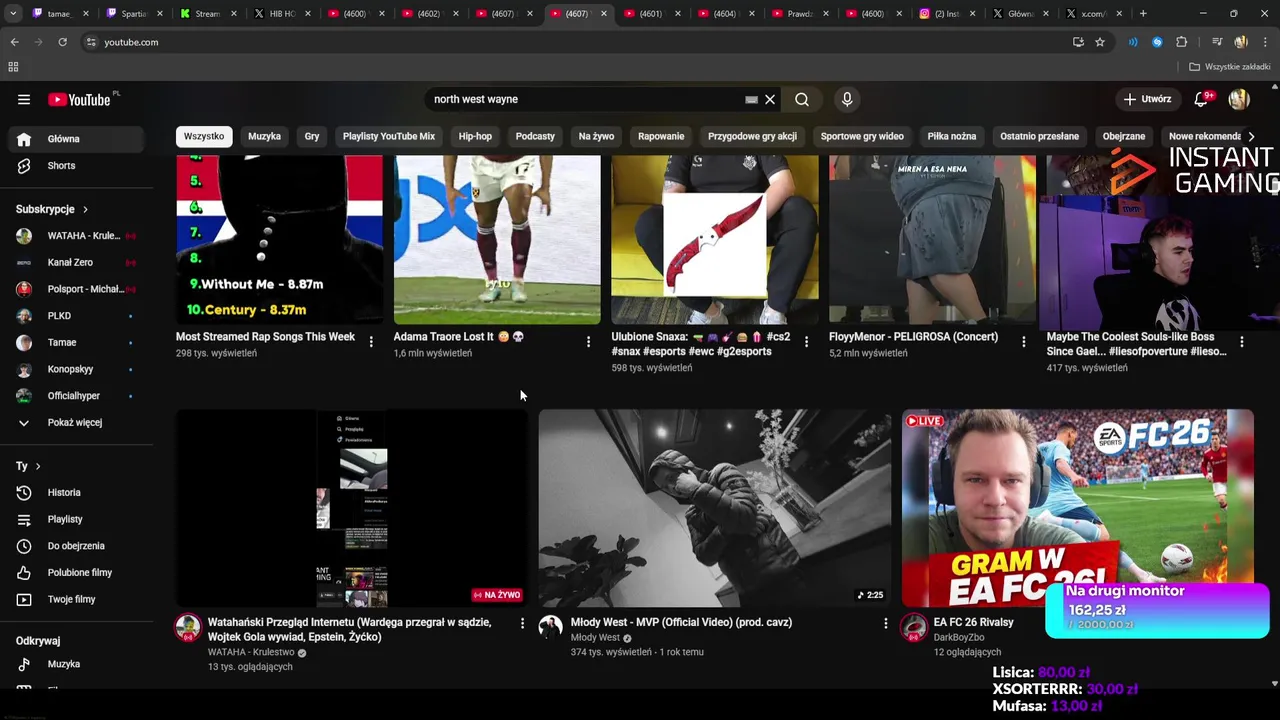The height and width of the screenshot is (720, 1280).
Task: Select the Piłka nożna chip
Action: [x=952, y=136]
